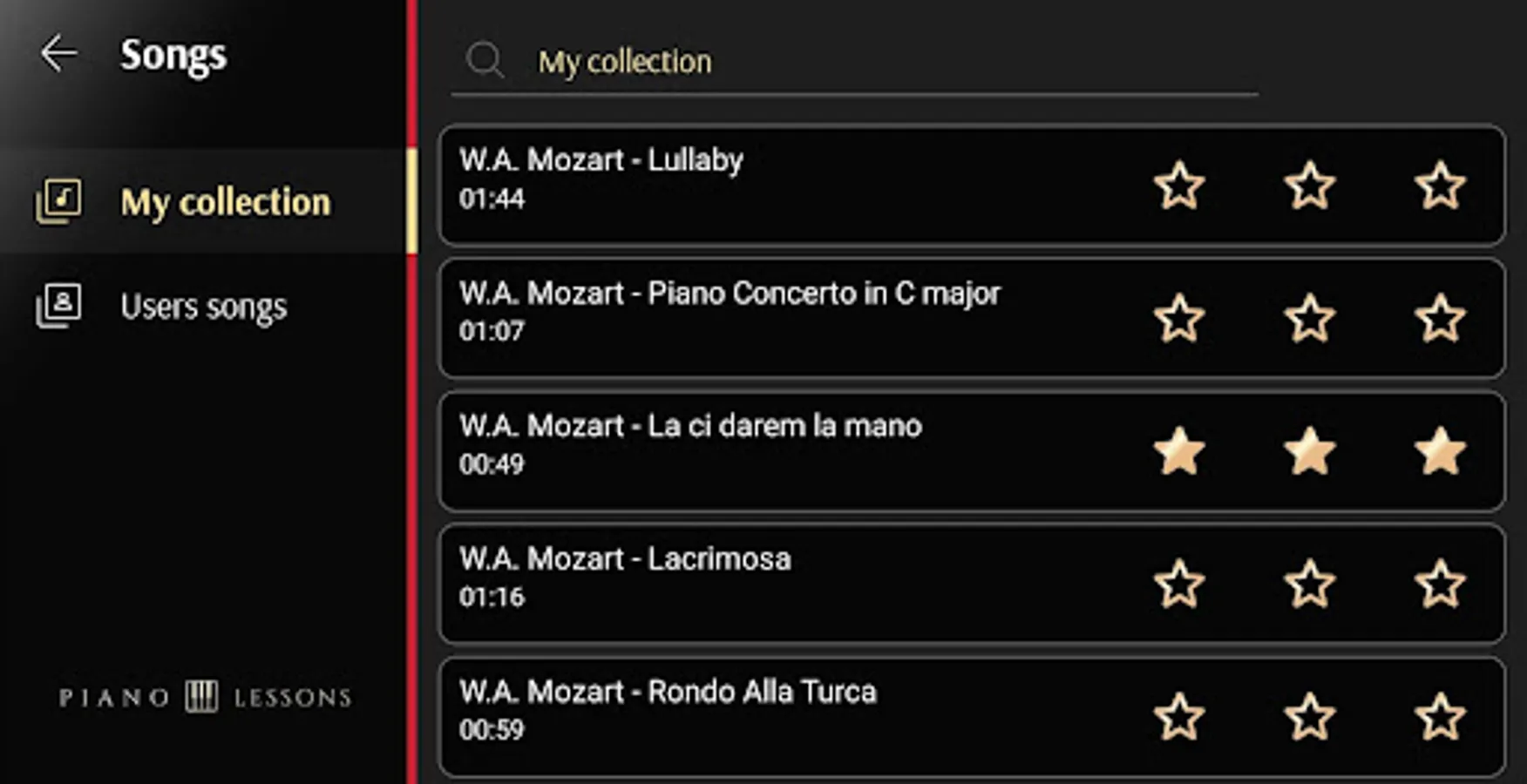Focus the My collection search field

854,62
